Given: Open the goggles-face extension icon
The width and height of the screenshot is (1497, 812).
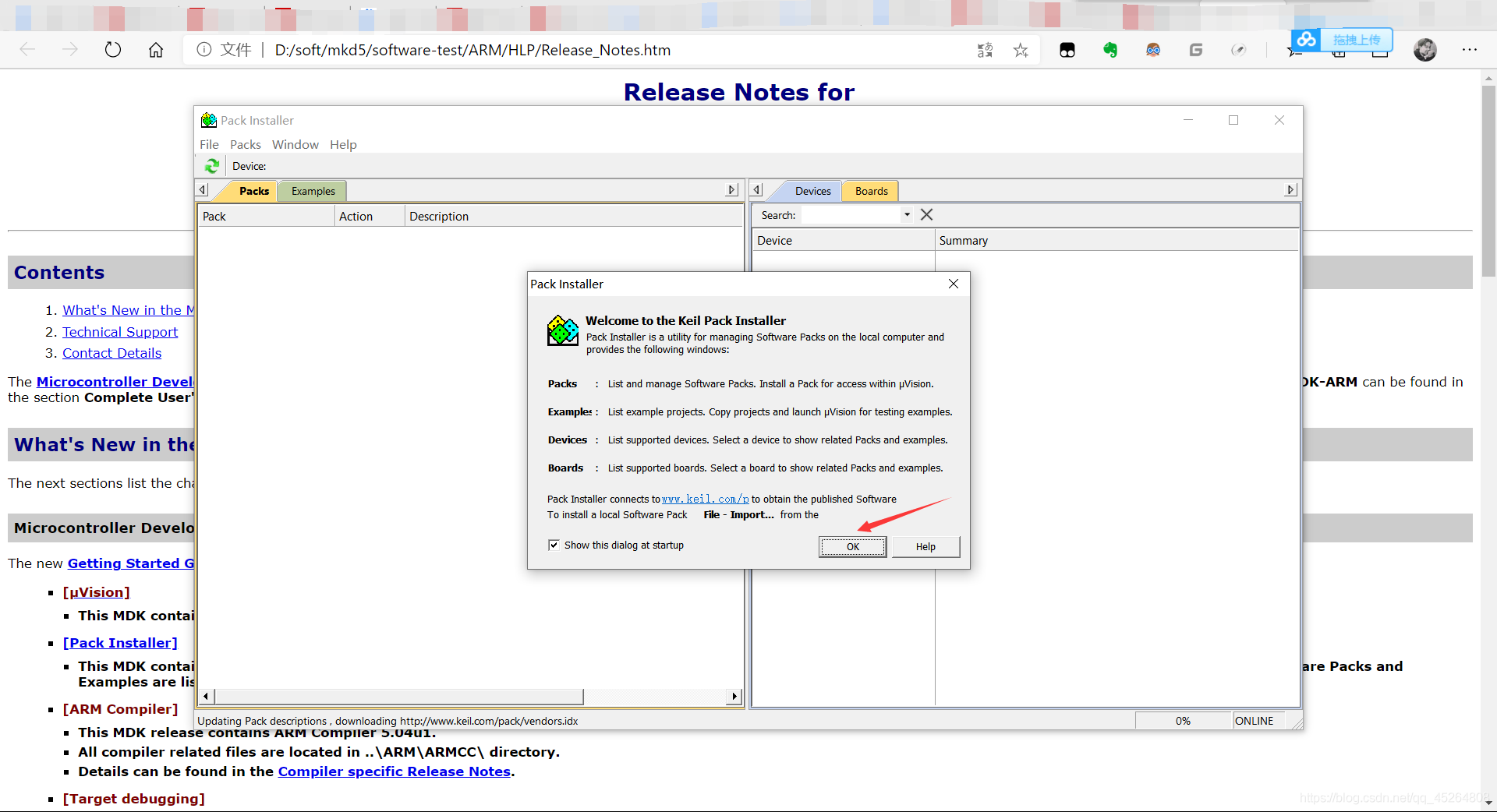Looking at the screenshot, I should point(1153,50).
